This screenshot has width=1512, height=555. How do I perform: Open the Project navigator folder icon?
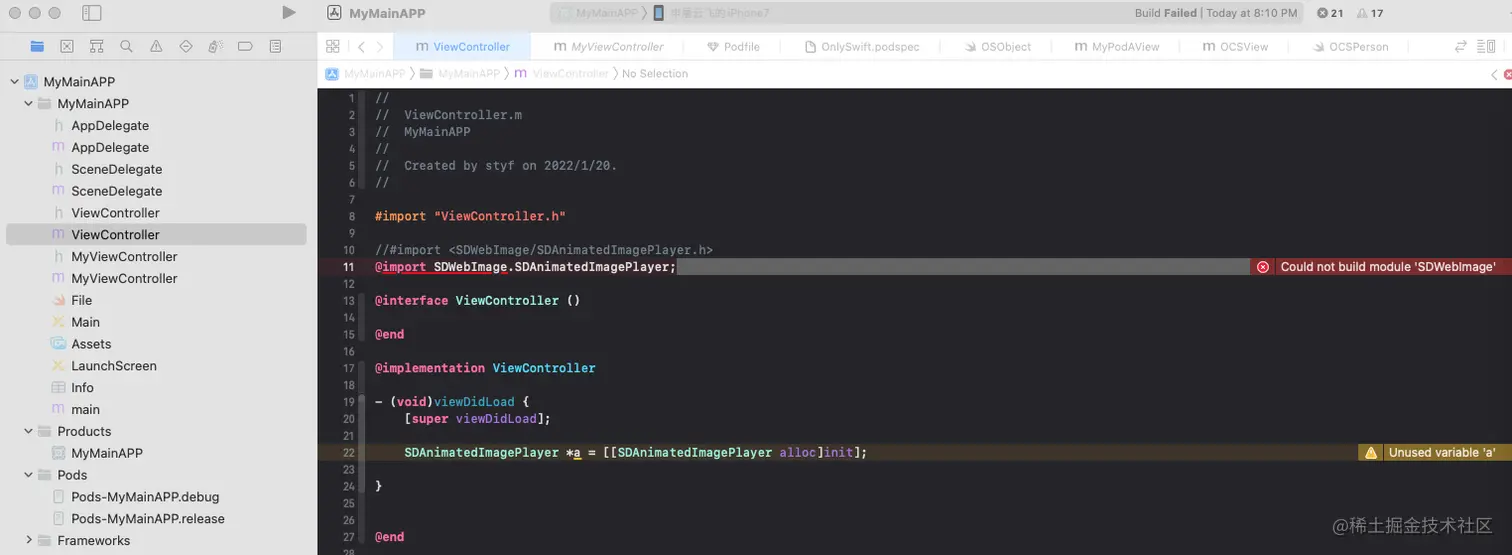pos(37,46)
